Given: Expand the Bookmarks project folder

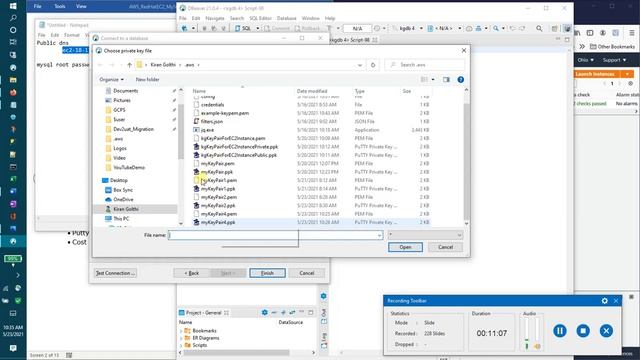Looking at the screenshot, I should [x=181, y=331].
